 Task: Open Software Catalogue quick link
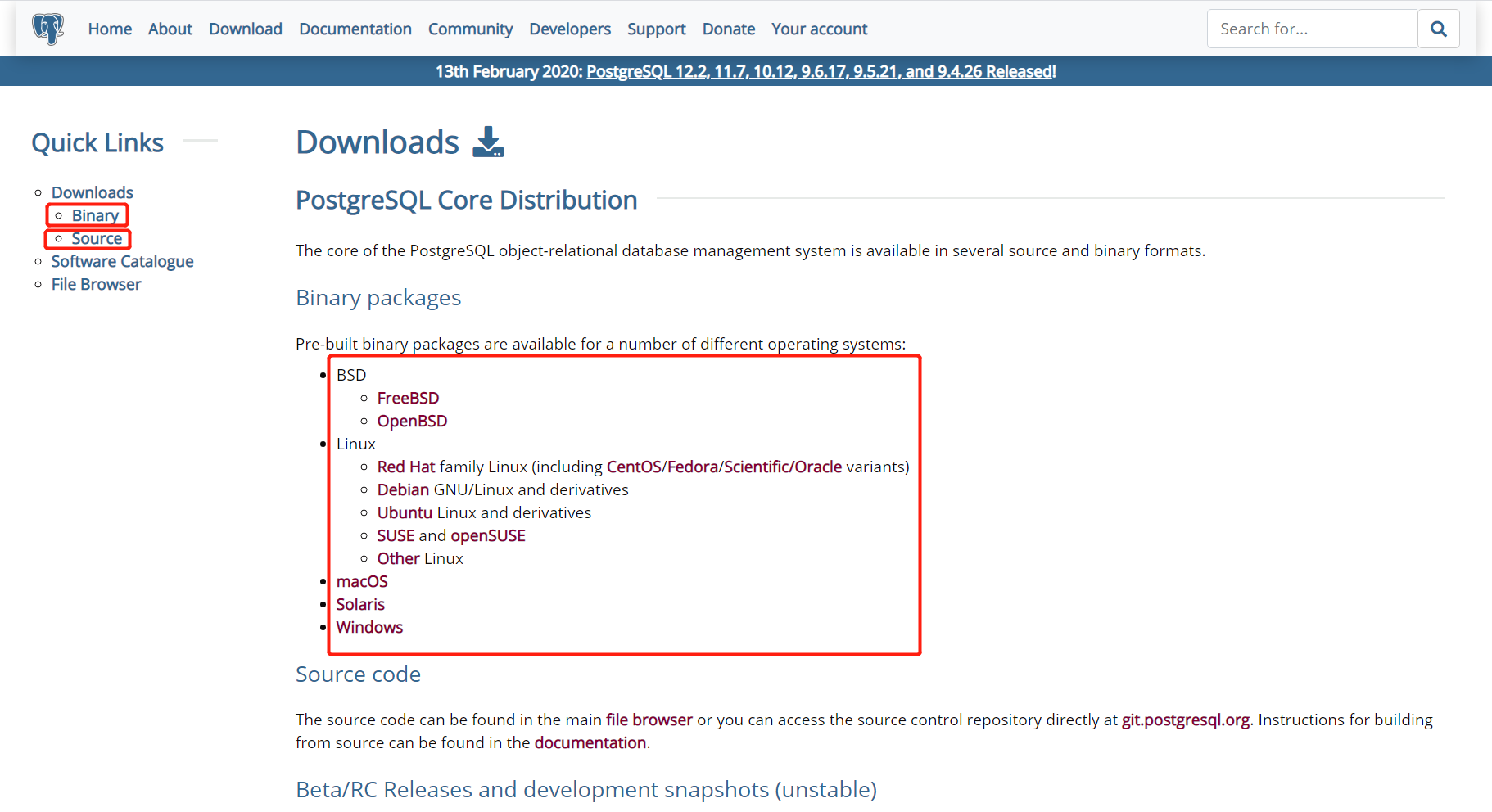tap(123, 262)
